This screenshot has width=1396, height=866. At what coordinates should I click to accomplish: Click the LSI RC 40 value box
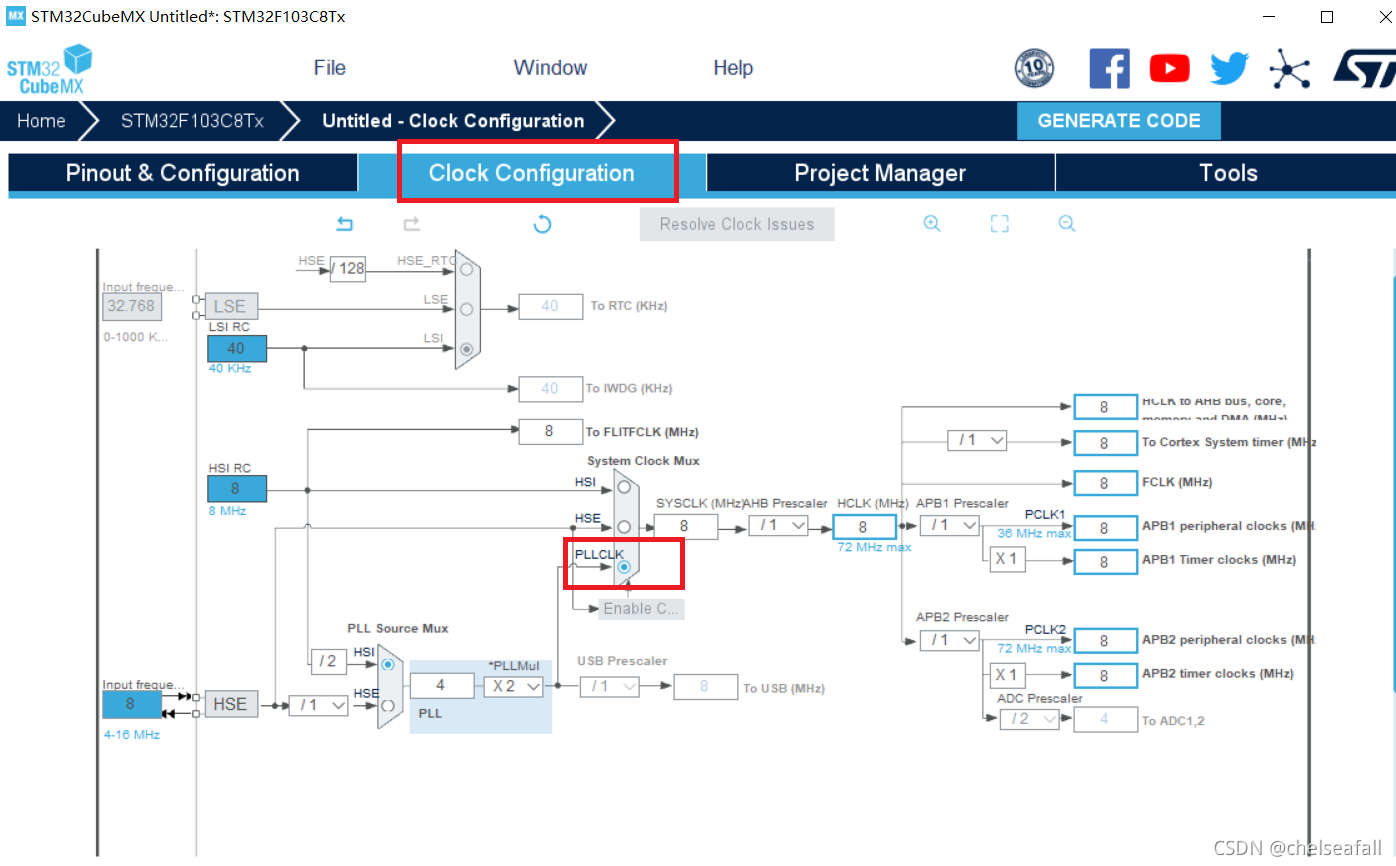(237, 349)
